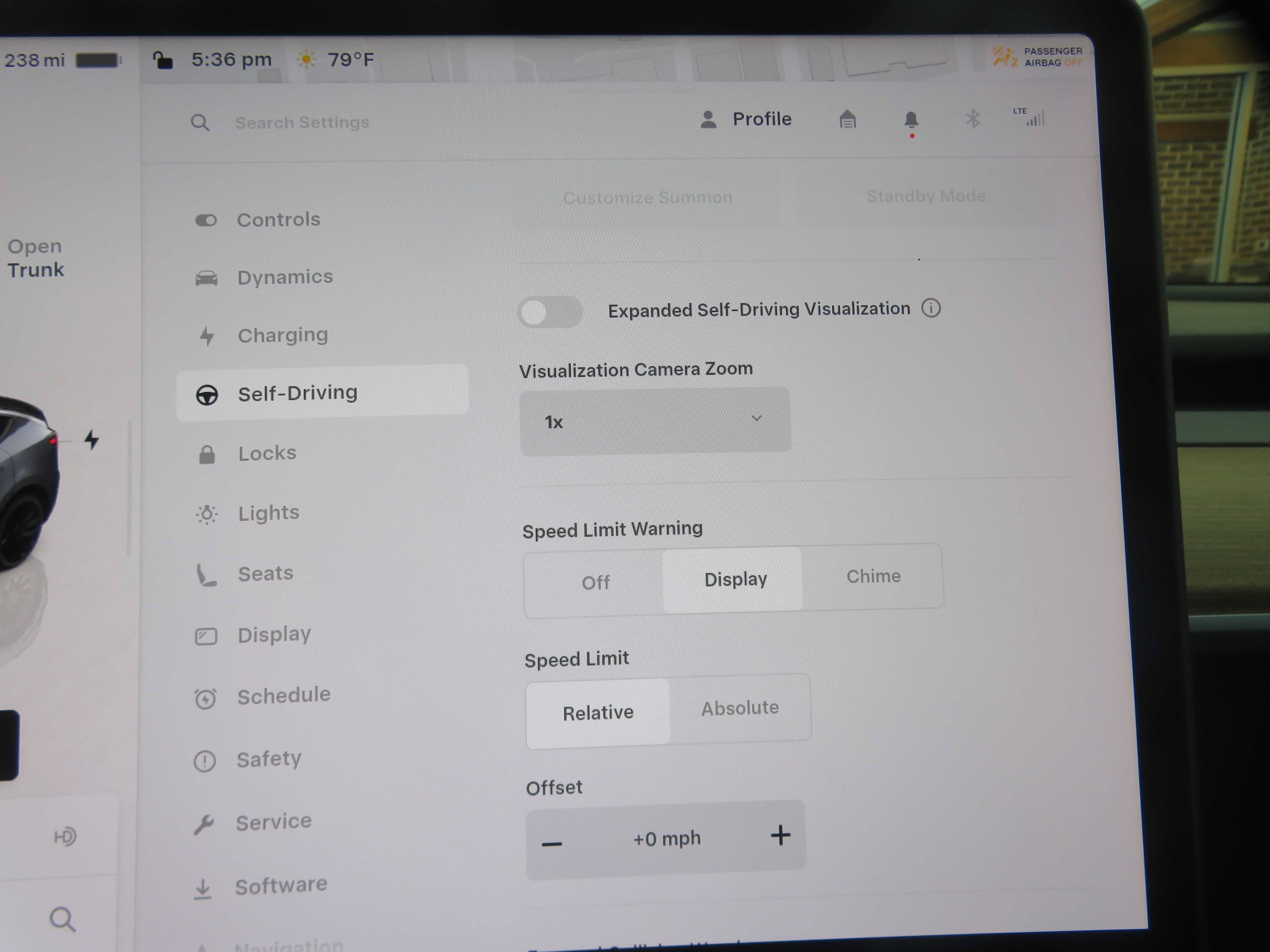The width and height of the screenshot is (1270, 952).
Task: Click the door lock icon in status bar
Action: (162, 60)
